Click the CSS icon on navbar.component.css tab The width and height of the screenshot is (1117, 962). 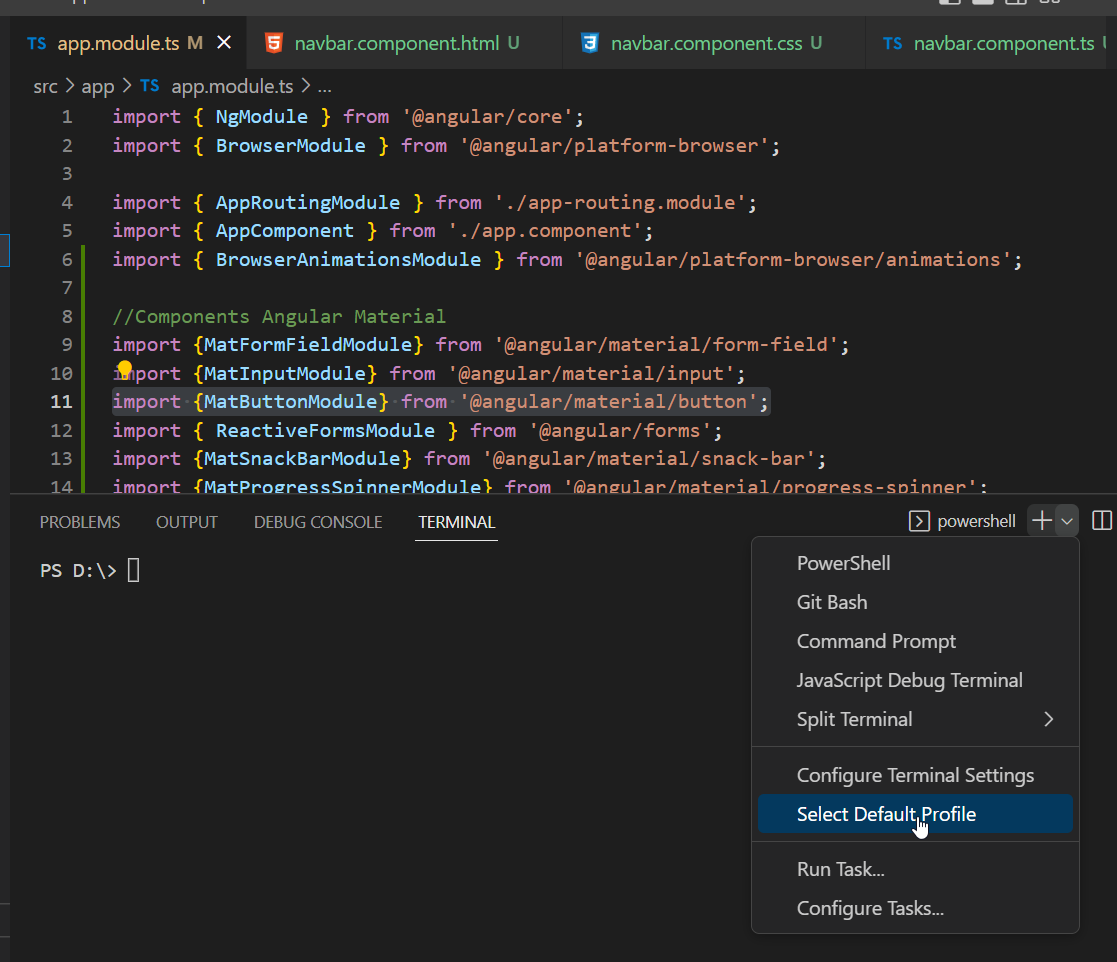tap(590, 43)
